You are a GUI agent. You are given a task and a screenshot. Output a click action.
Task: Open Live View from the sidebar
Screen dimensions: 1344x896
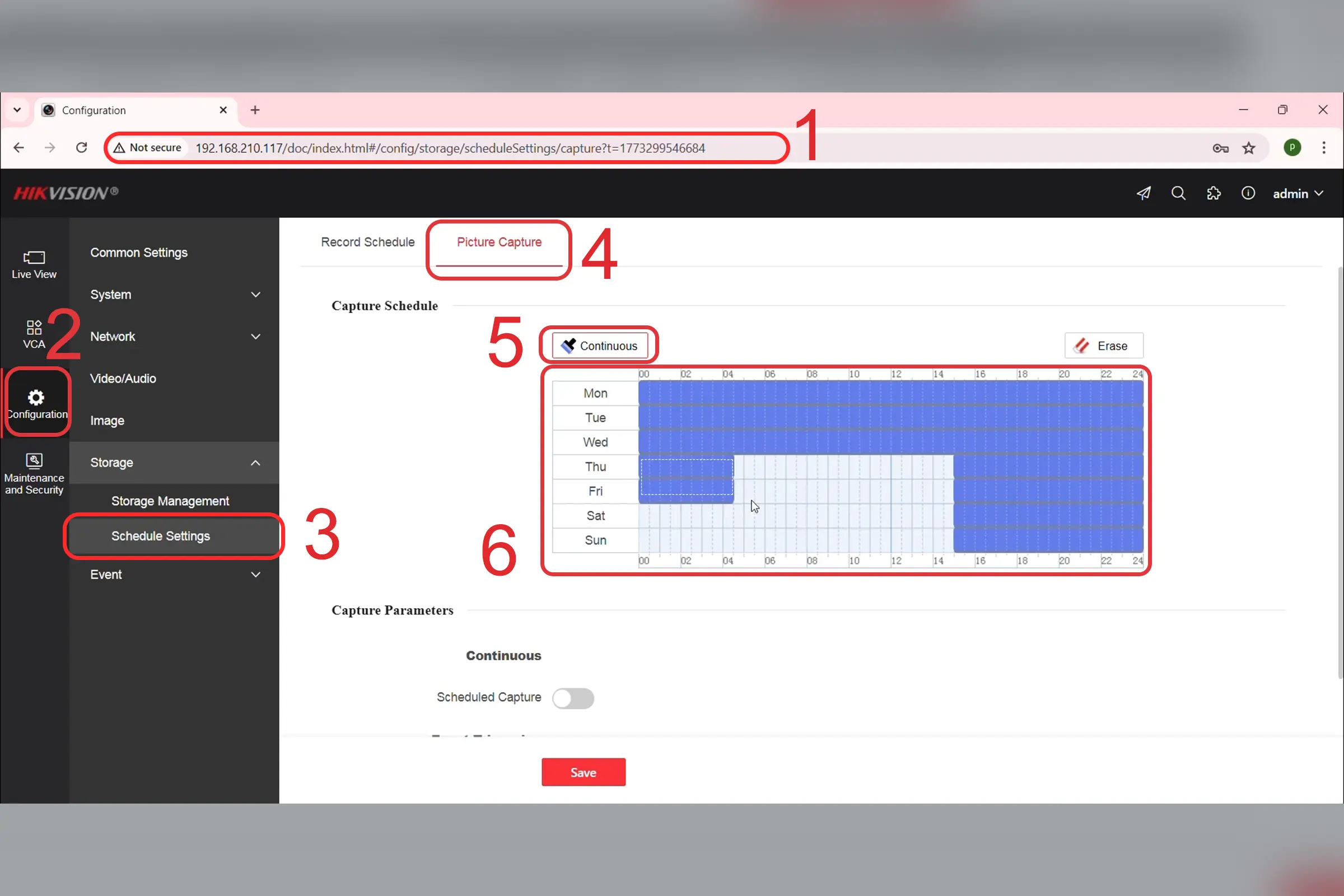click(34, 264)
